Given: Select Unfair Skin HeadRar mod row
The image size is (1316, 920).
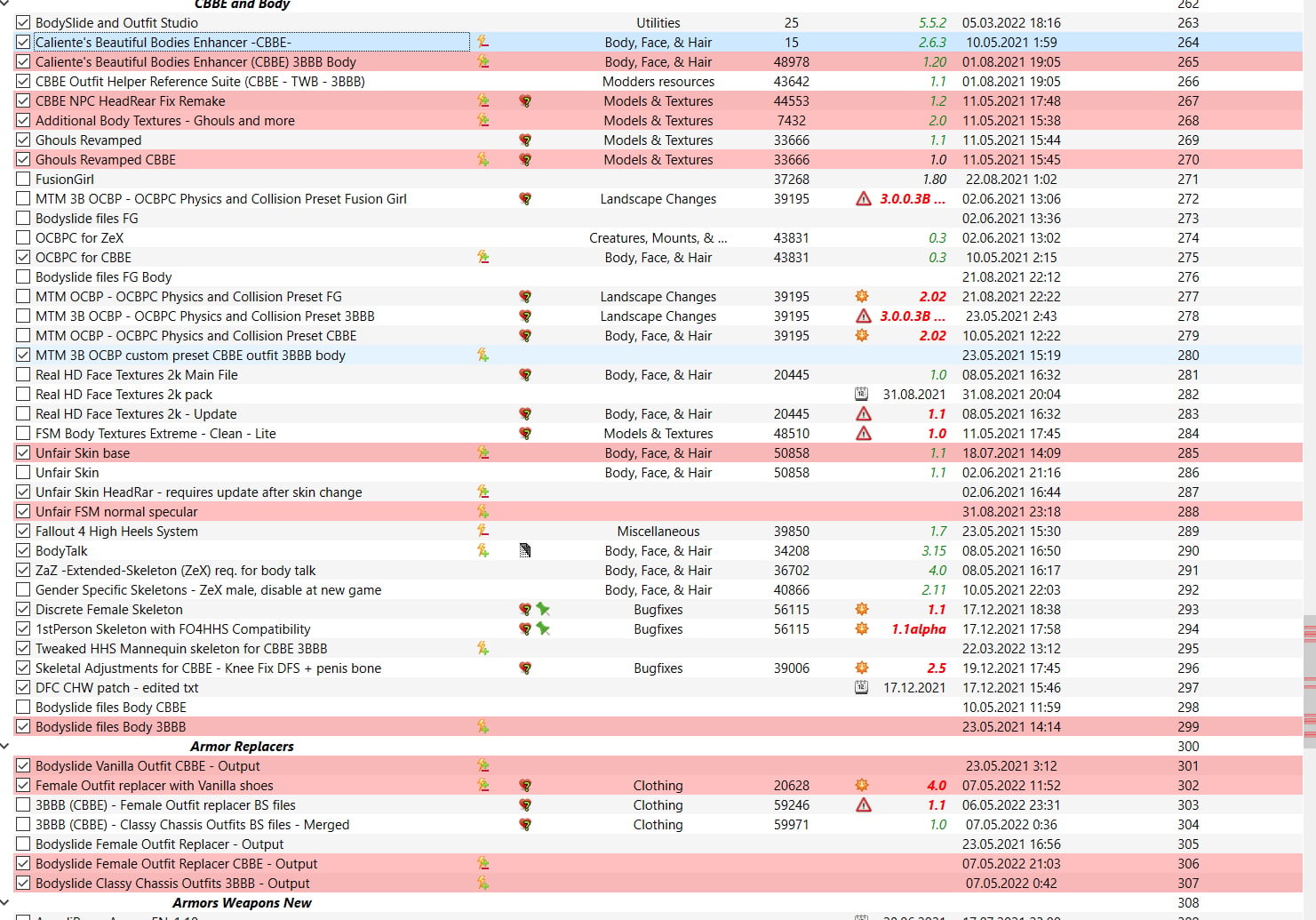Looking at the screenshot, I should [658, 492].
